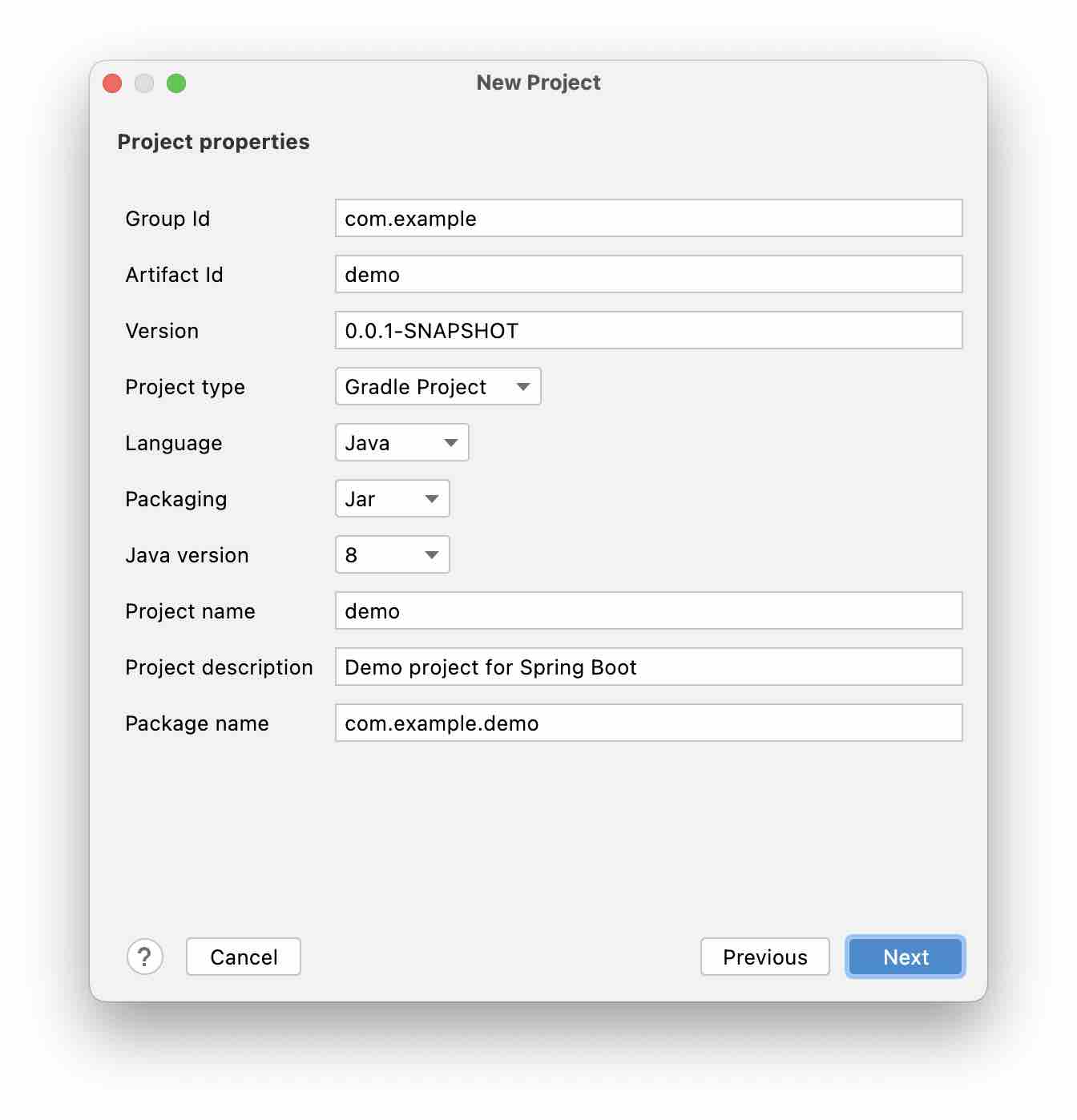
Task: Select the Artifact Id text field
Action: coord(648,274)
